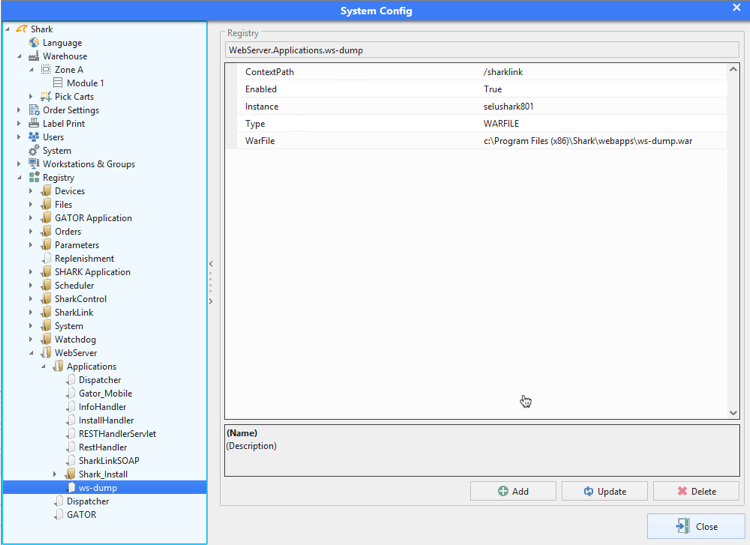Expand the Devices folder arrow
750x545 pixels.
pyautogui.click(x=31, y=191)
